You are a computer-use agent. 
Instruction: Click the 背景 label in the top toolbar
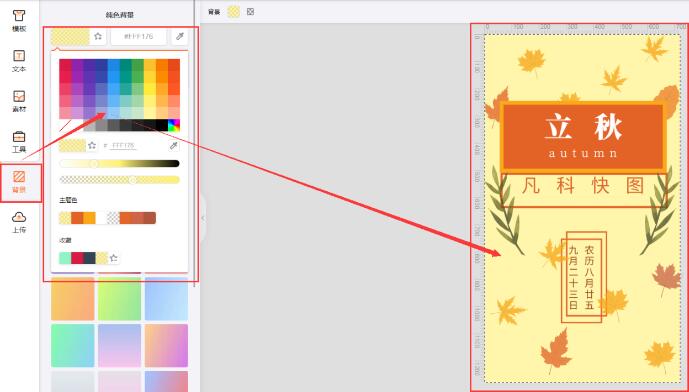[x=214, y=12]
